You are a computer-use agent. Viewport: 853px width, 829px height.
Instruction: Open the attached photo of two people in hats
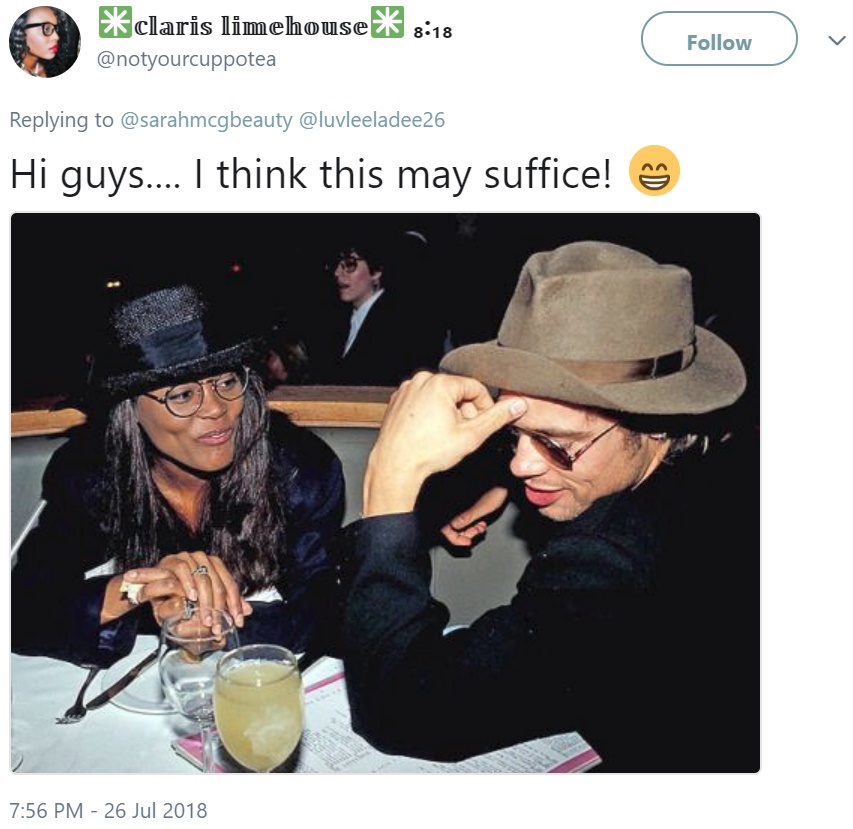point(385,493)
